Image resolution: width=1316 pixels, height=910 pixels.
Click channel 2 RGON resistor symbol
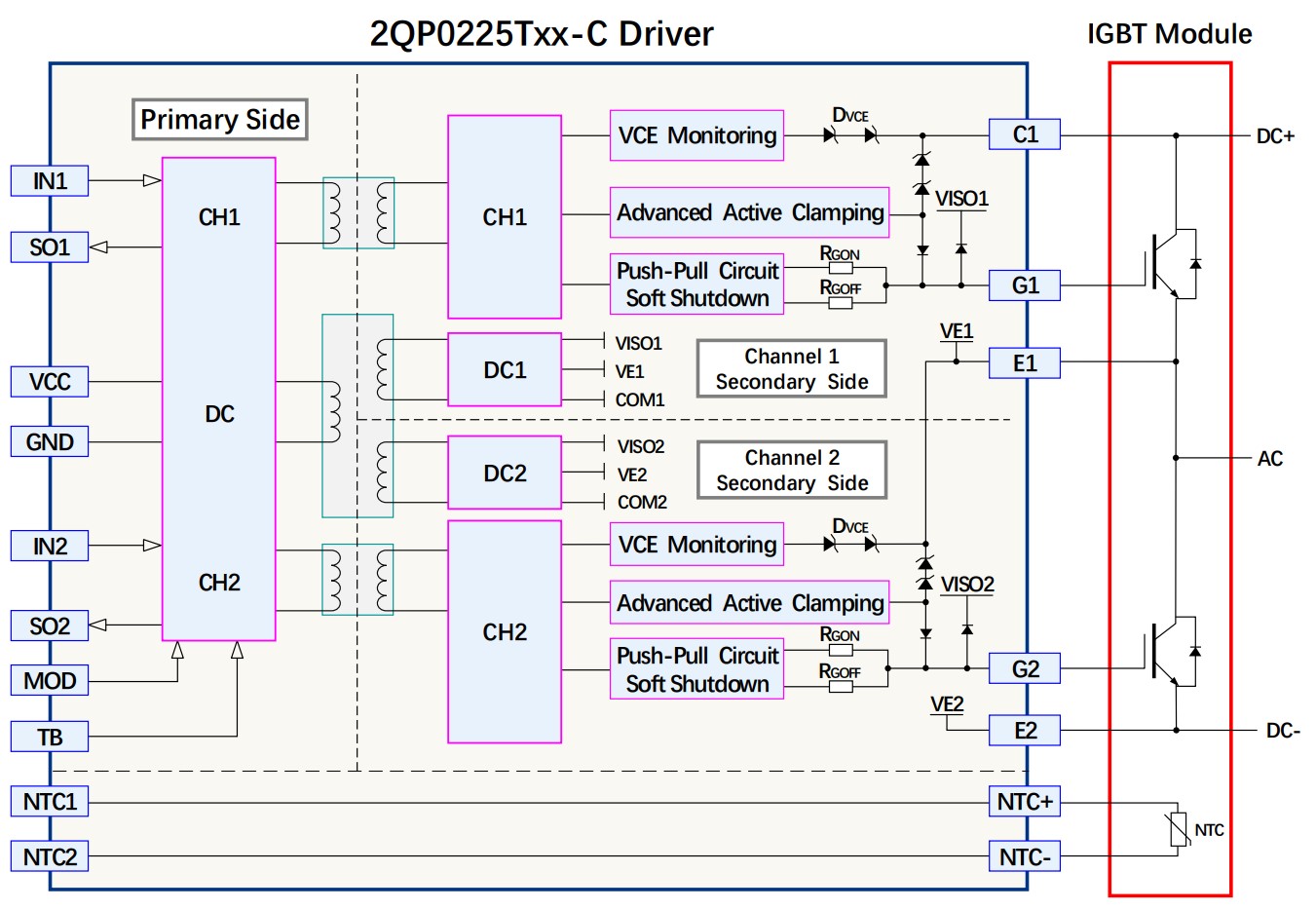[840, 650]
